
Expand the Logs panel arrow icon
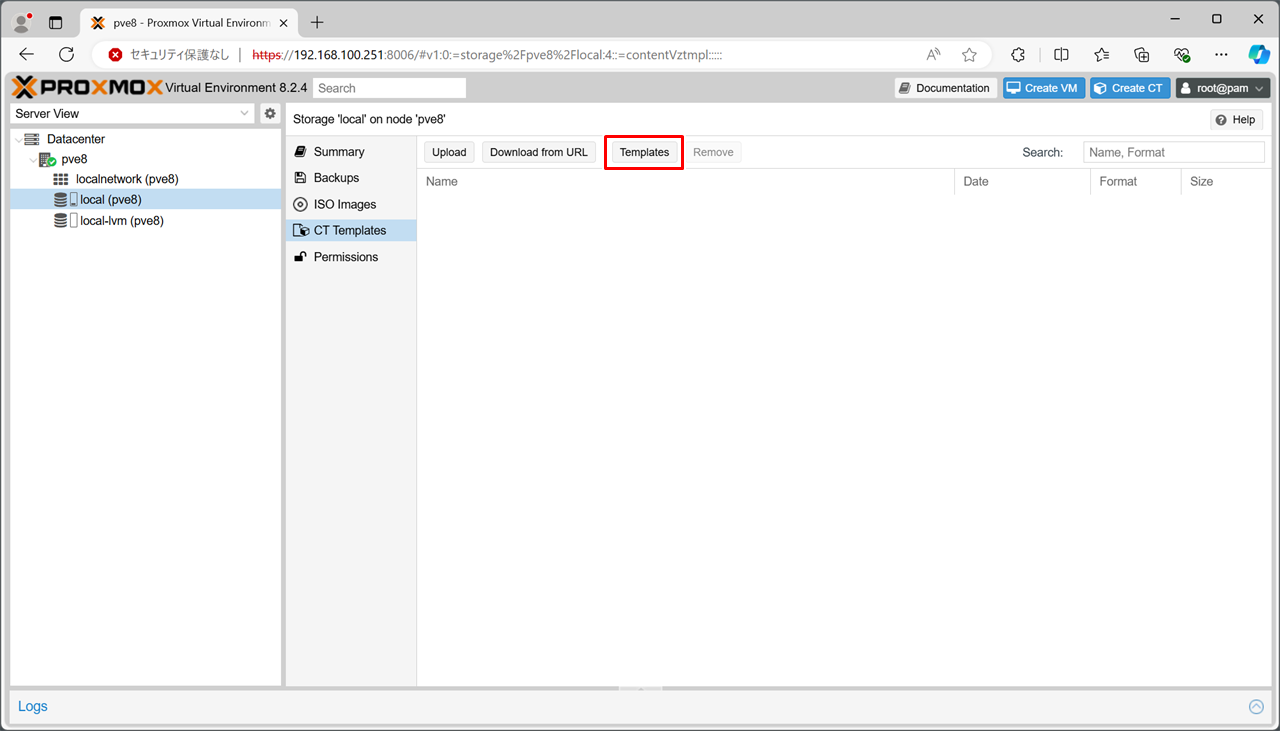coord(1256,707)
